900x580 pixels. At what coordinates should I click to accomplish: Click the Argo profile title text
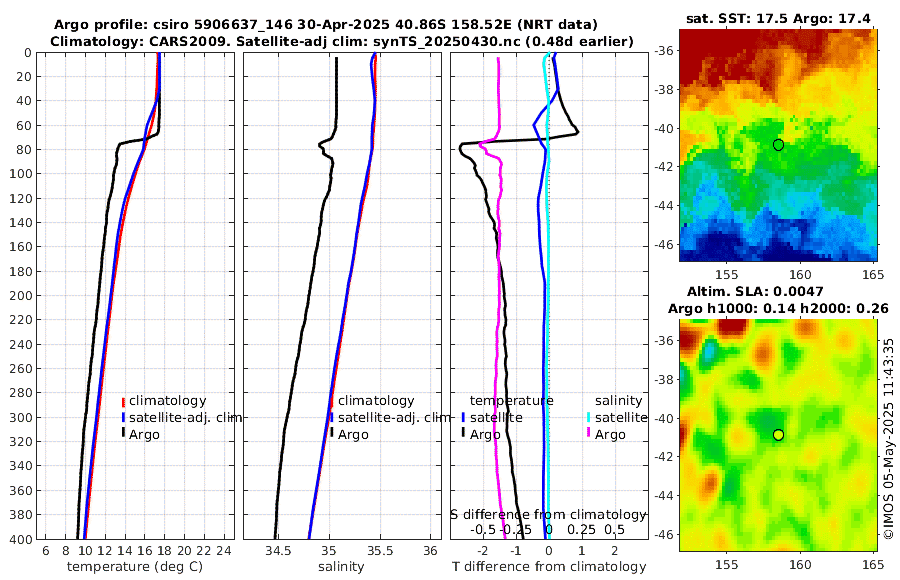pos(325,25)
